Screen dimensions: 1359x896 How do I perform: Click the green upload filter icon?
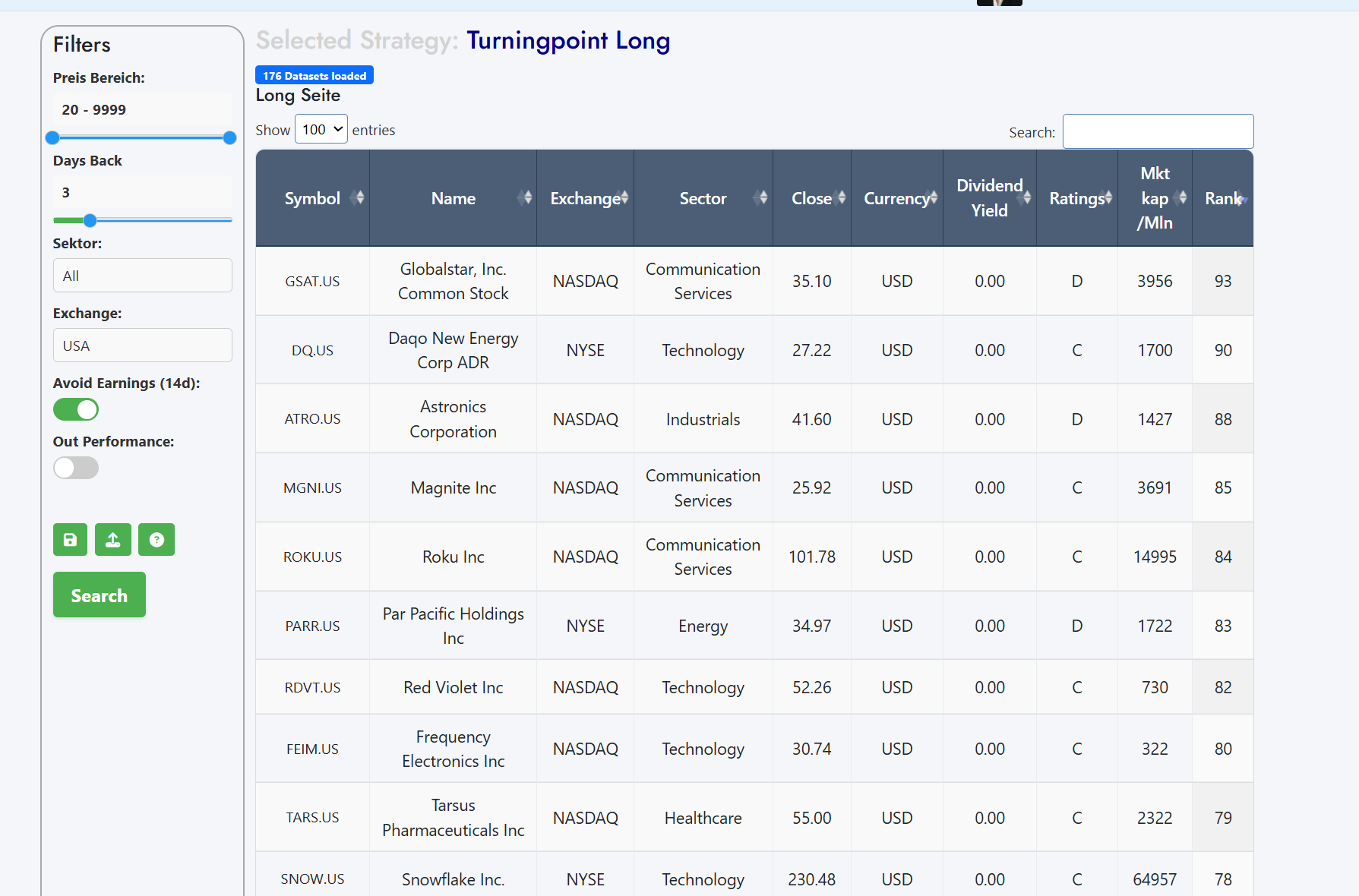(113, 540)
